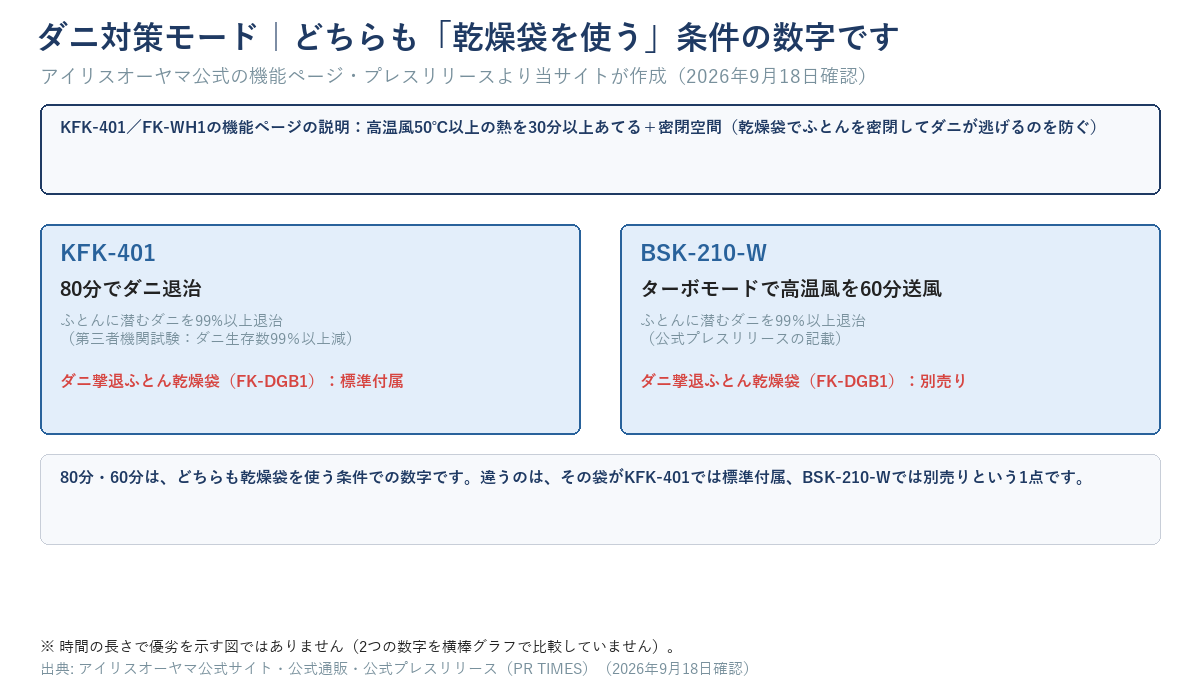1200x700 pixels.
Task: Click 'ターボモードで高温風を60分送風'
Action: click(791, 289)
